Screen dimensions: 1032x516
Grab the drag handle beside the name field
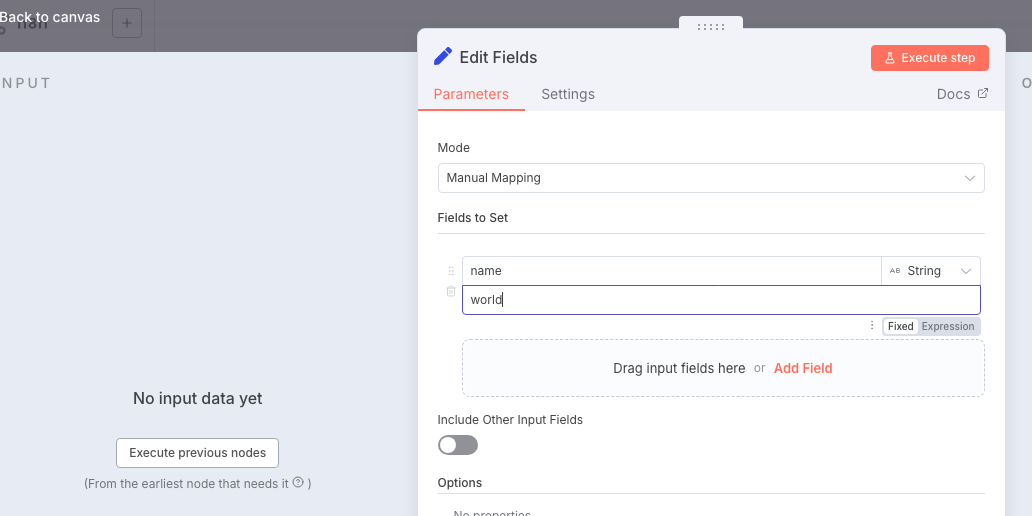451,271
